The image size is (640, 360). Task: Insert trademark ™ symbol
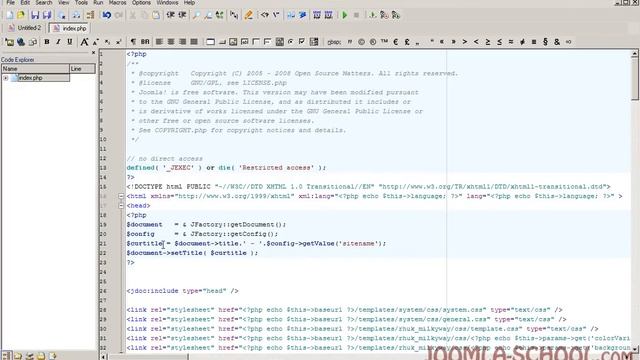click(x=384, y=42)
